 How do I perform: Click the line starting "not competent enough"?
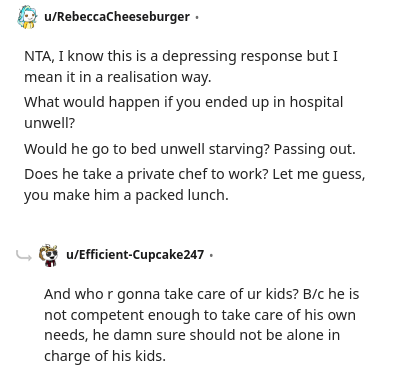200,315
